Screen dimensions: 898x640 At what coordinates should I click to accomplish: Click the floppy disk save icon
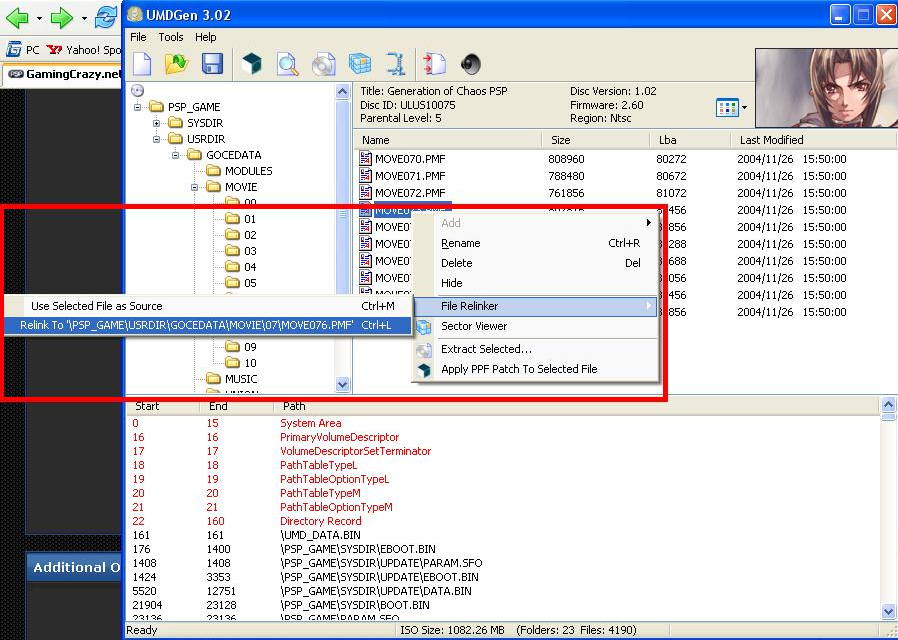point(212,65)
